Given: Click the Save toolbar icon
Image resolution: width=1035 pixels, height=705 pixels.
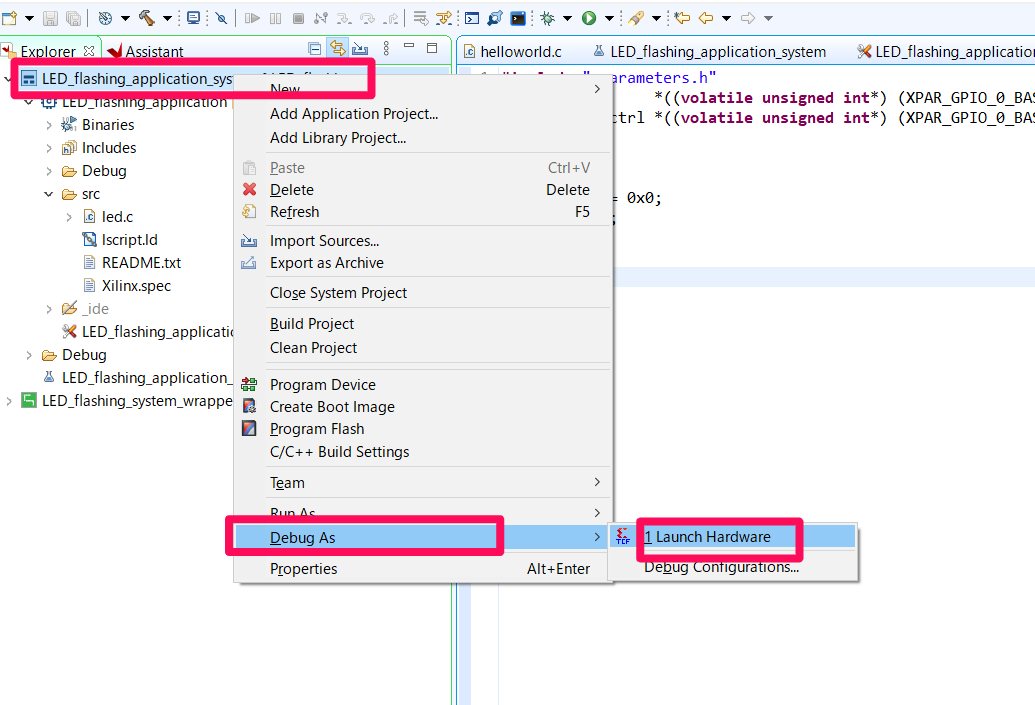Looking at the screenshot, I should pos(50,18).
